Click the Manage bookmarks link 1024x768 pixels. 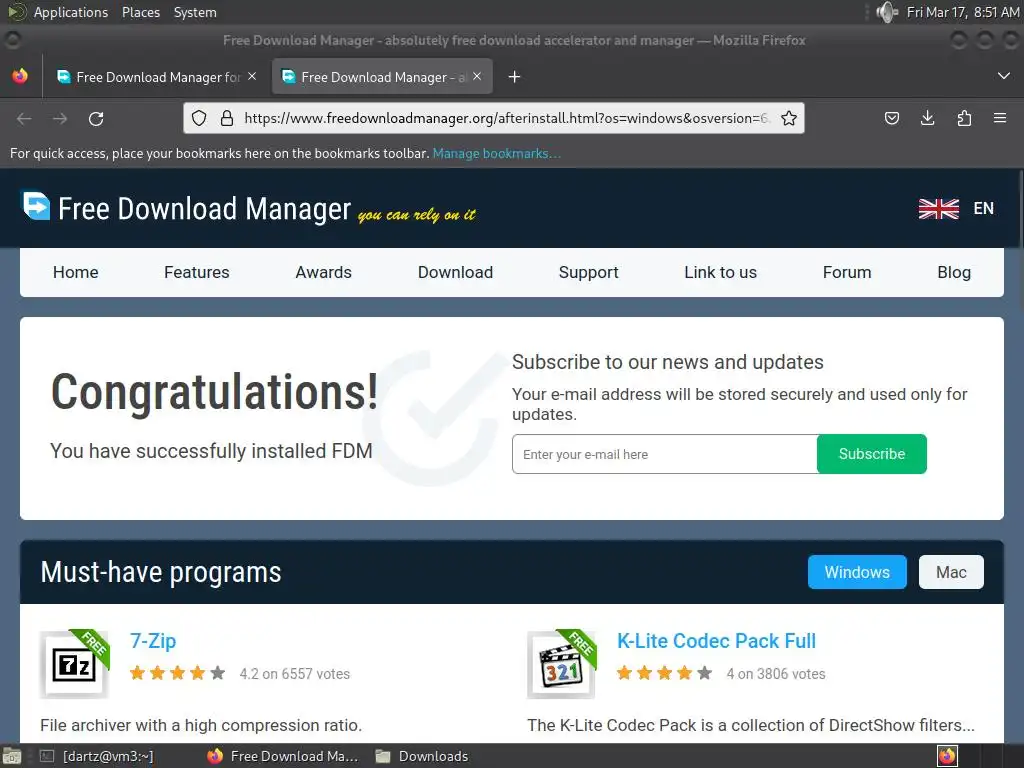click(497, 153)
